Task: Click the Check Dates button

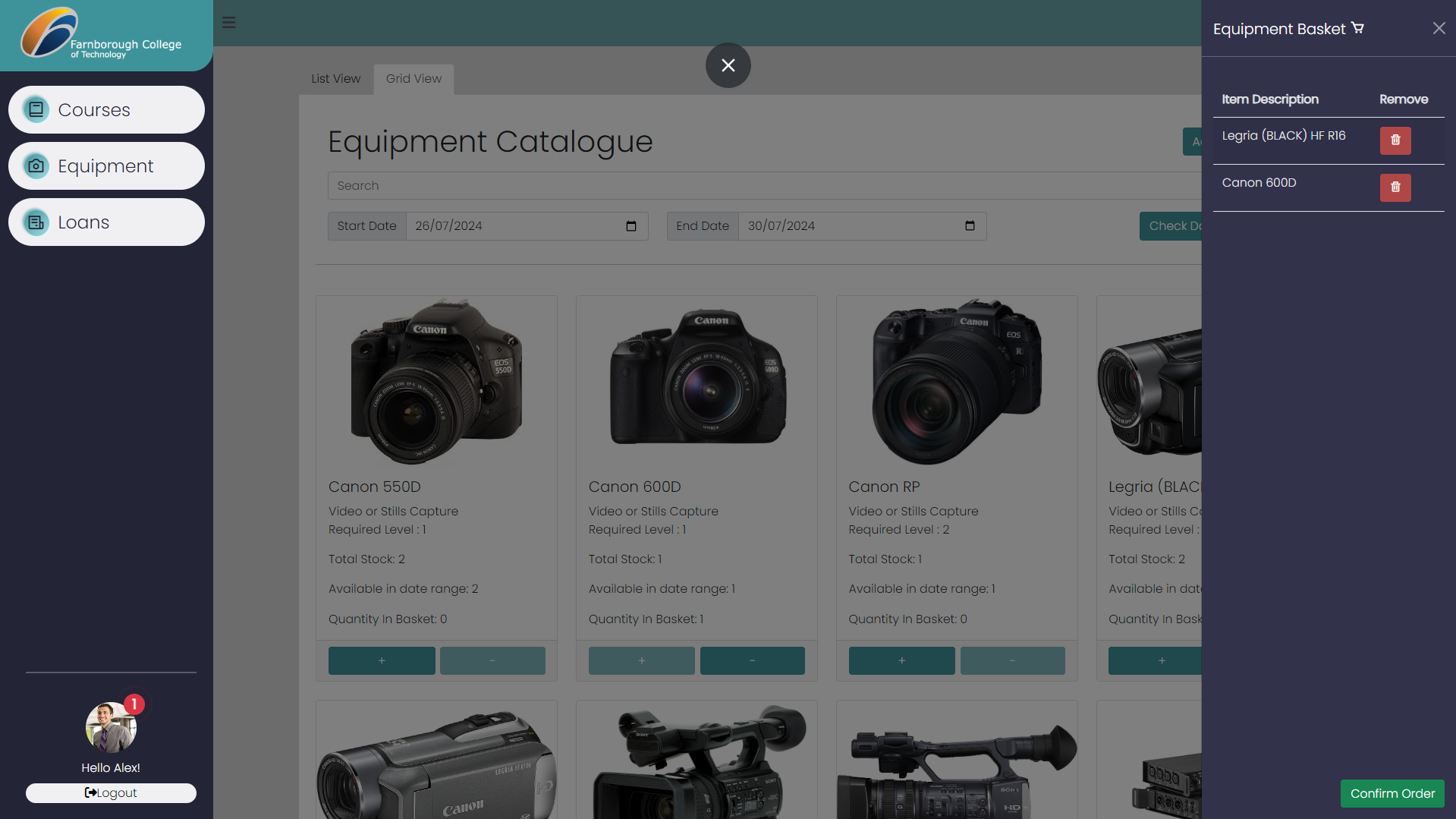Action: [1171, 226]
